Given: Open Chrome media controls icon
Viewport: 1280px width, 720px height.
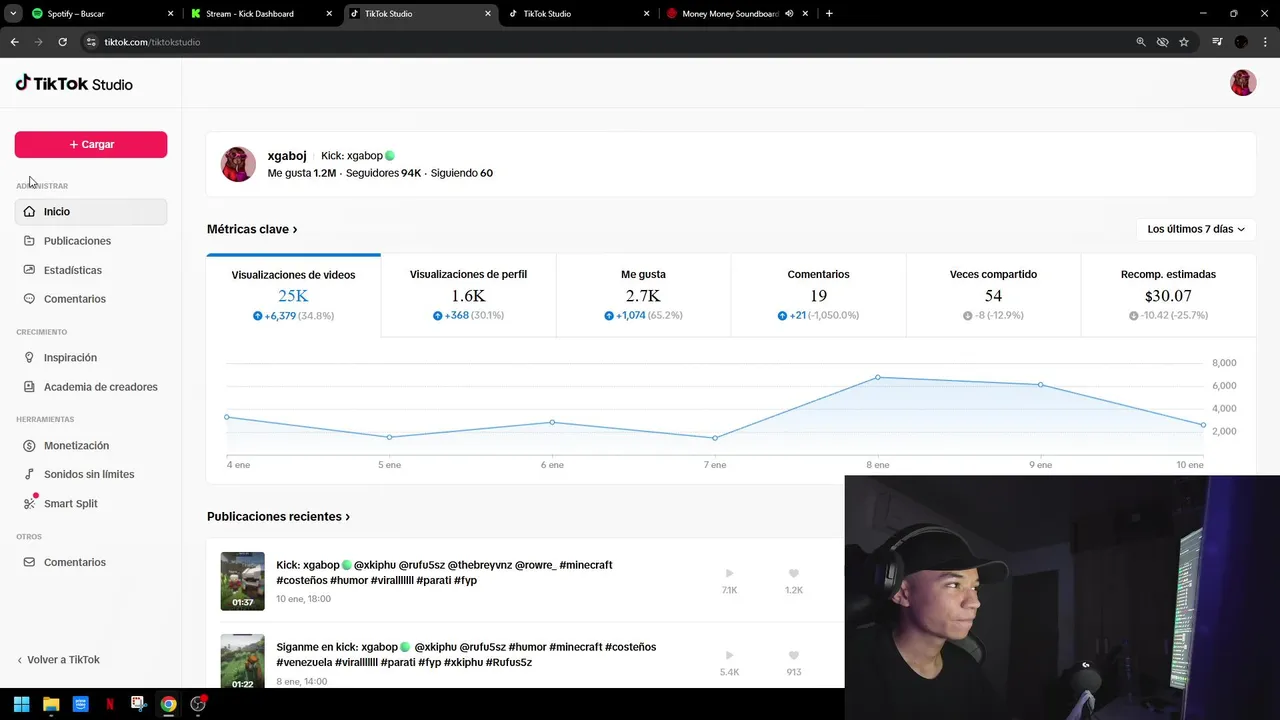Looking at the screenshot, I should pos(1217,42).
